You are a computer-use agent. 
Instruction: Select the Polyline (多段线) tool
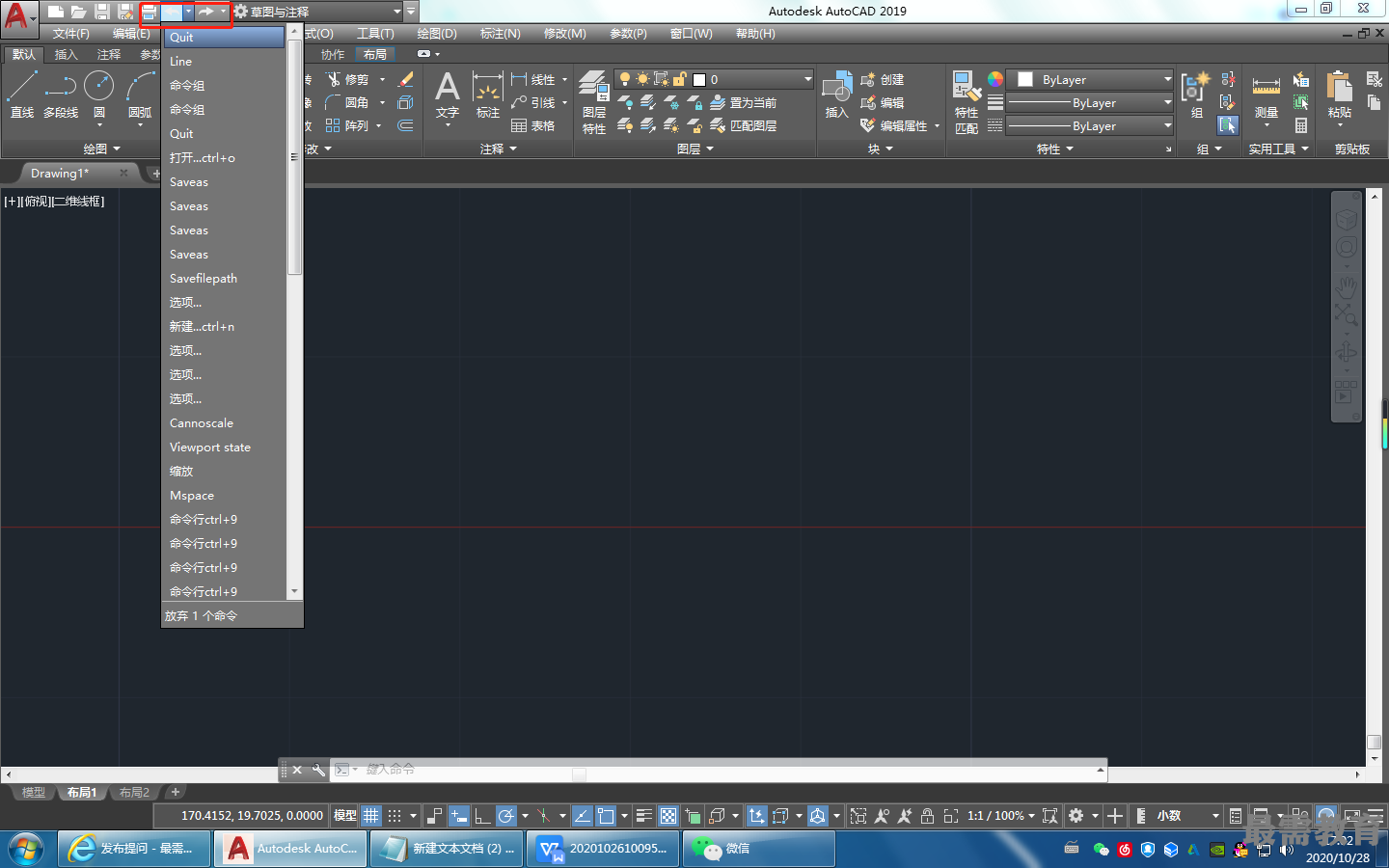coord(60,95)
